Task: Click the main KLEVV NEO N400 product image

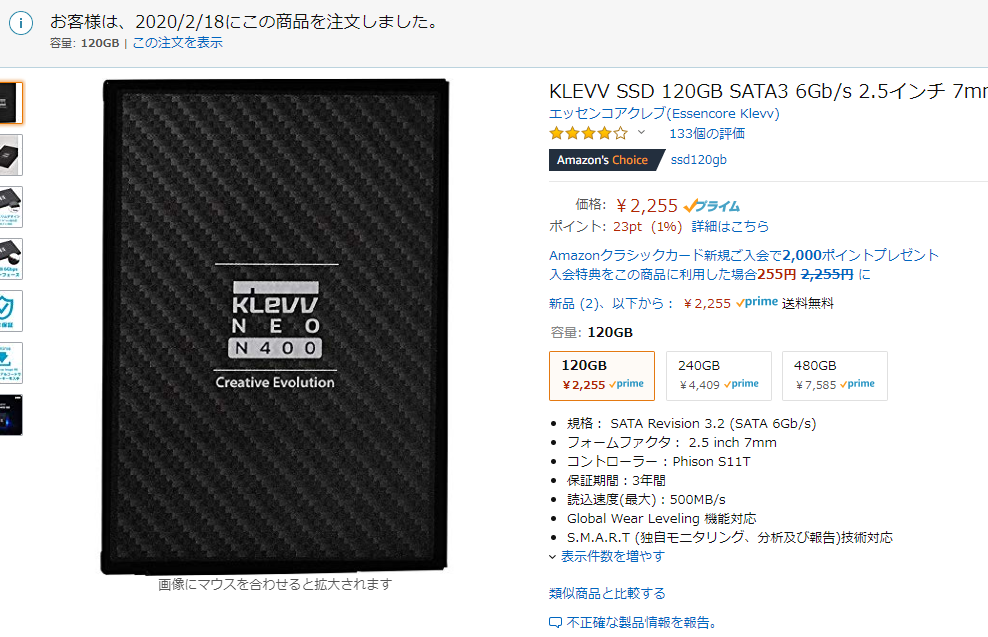Action: coord(275,326)
